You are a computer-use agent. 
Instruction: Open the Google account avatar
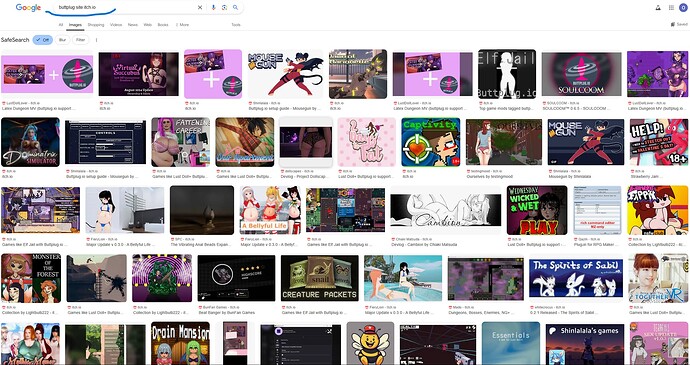[x=683, y=7]
